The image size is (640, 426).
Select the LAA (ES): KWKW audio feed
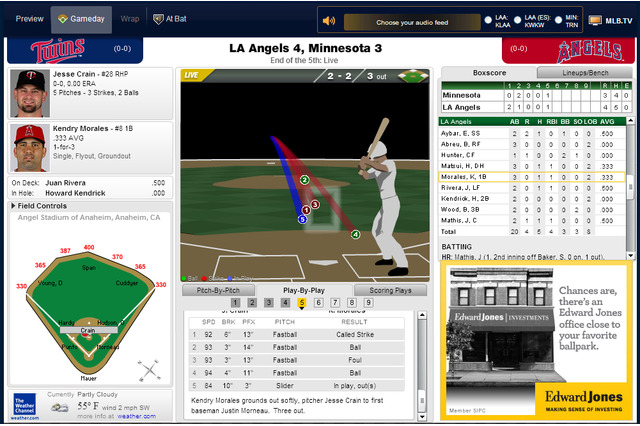point(518,19)
